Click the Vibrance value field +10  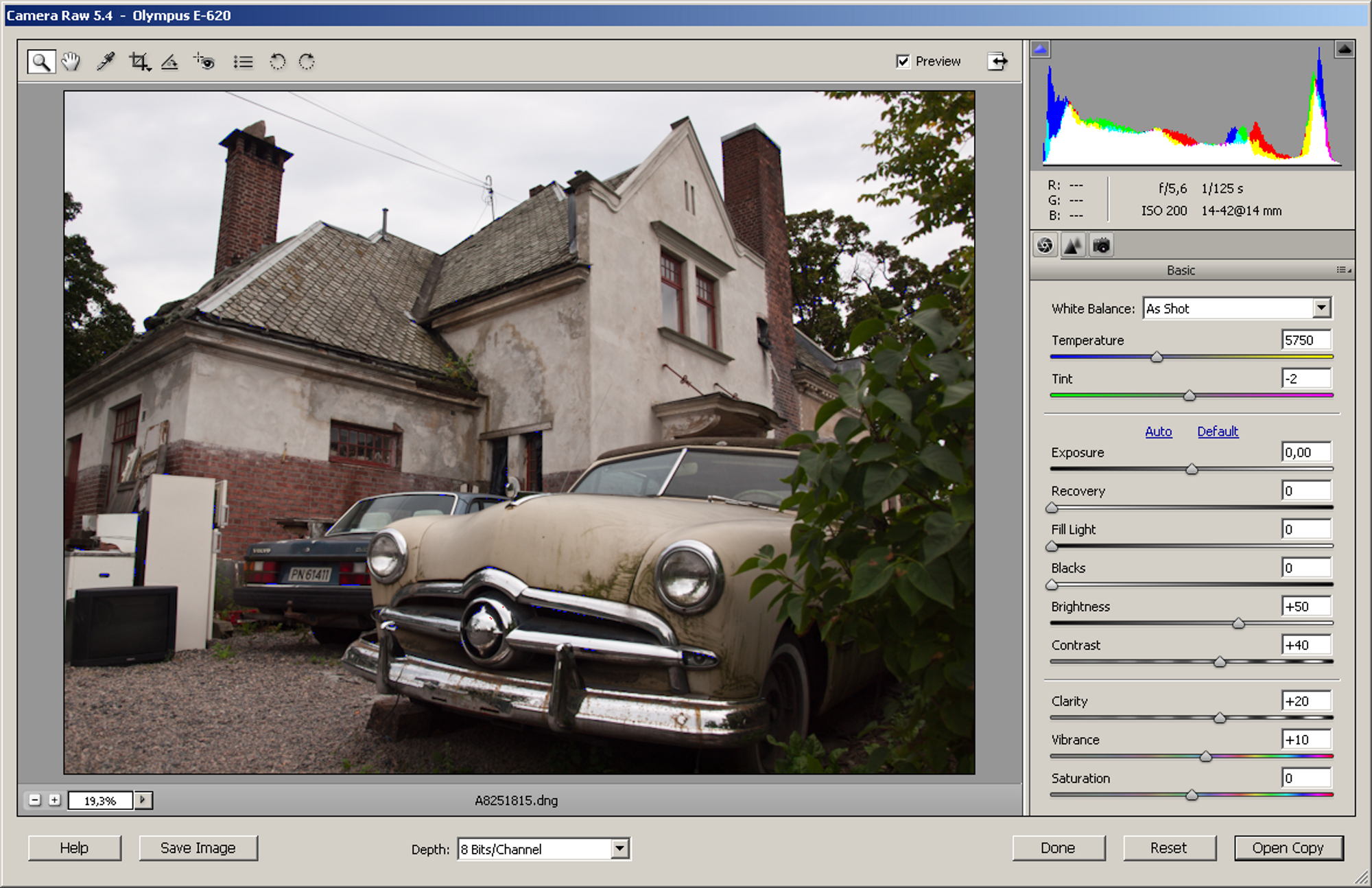coord(1306,740)
